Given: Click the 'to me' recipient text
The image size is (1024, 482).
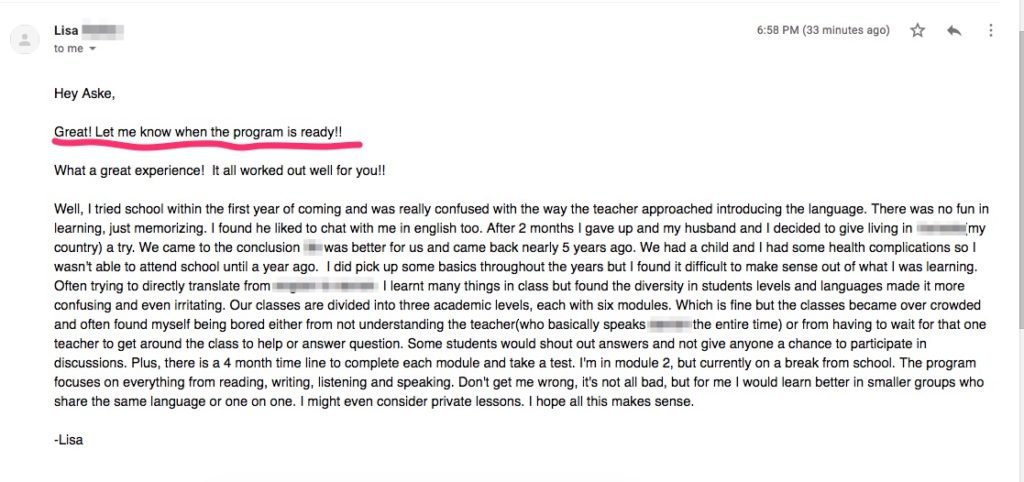Looking at the screenshot, I should click(69, 49).
